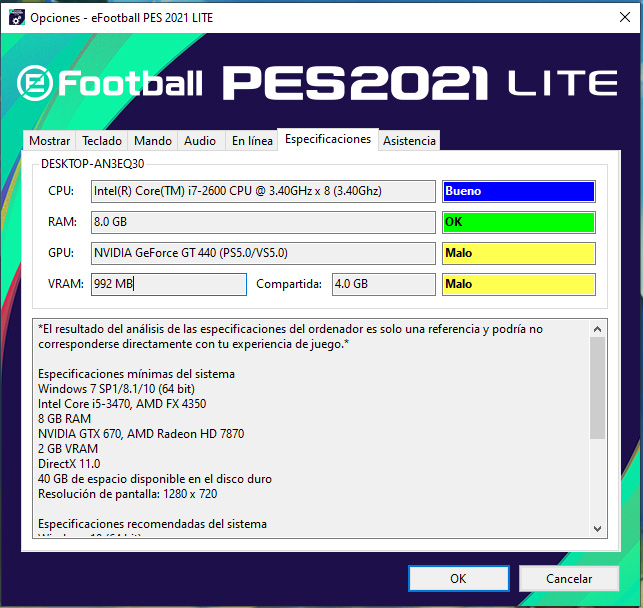Switch to the Mostrar tab
This screenshot has height=608, width=643.
coord(50,141)
